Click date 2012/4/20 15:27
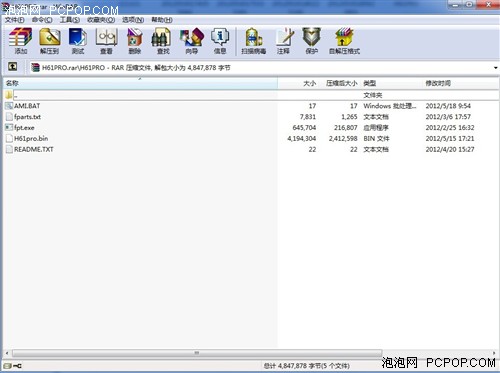The image size is (500, 373). tap(450, 150)
